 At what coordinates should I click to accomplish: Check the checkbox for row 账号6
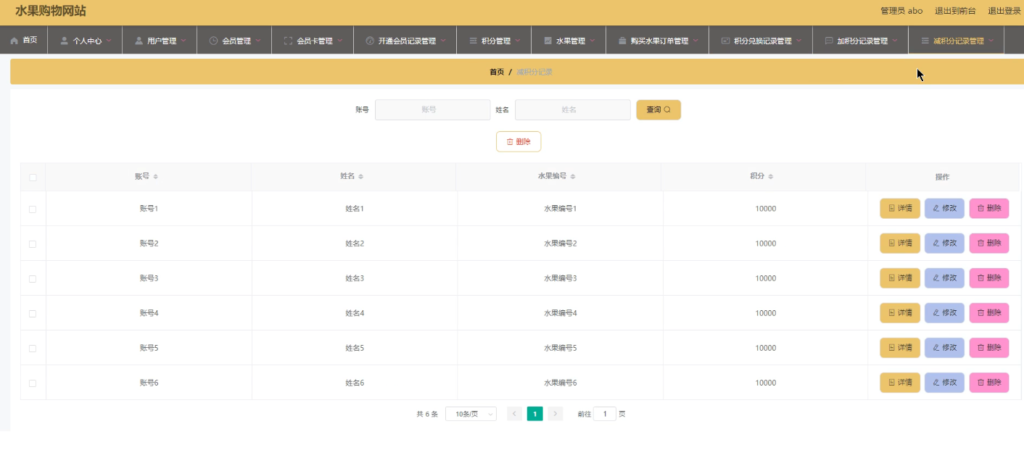click(33, 383)
